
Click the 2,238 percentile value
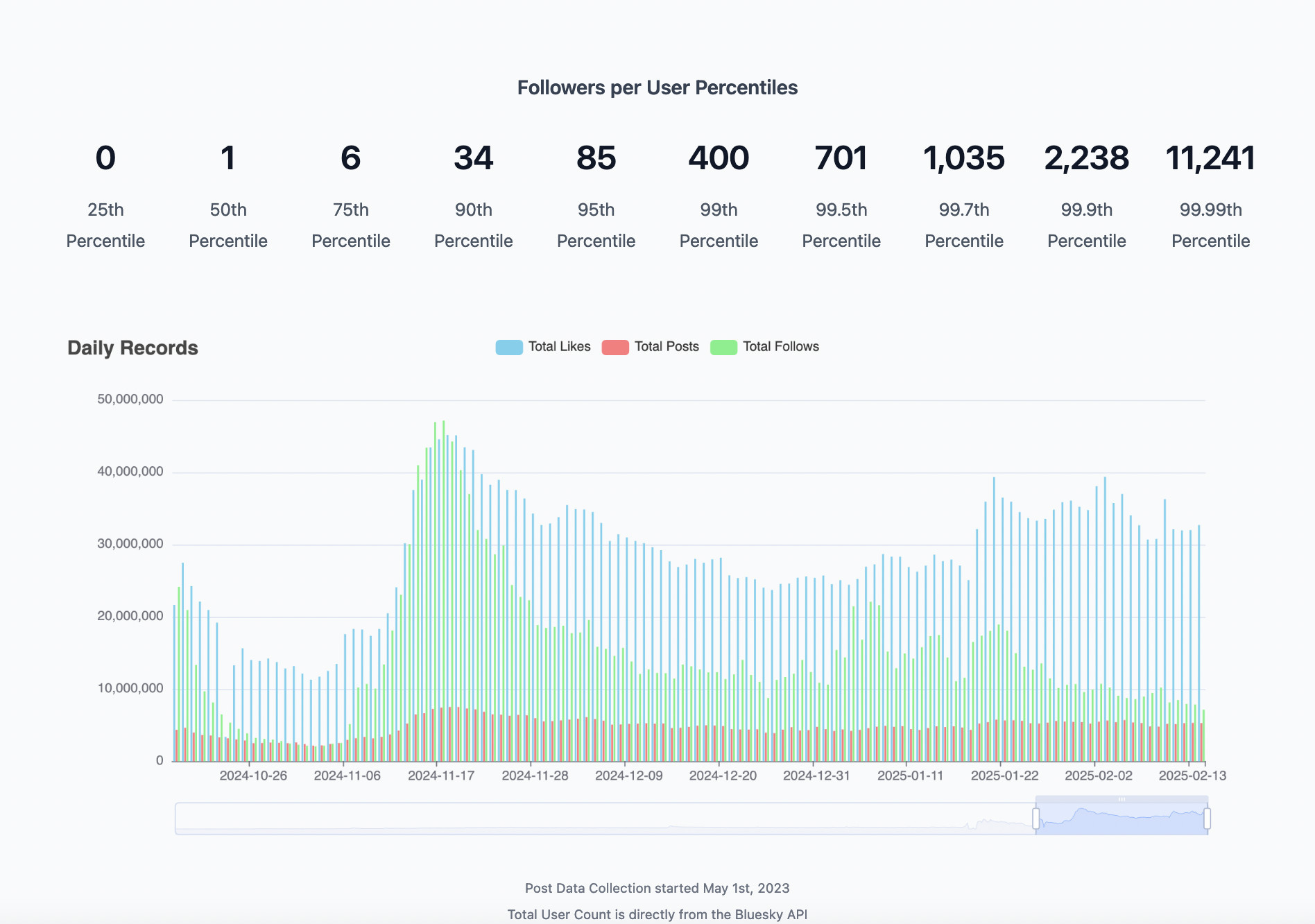1087,158
